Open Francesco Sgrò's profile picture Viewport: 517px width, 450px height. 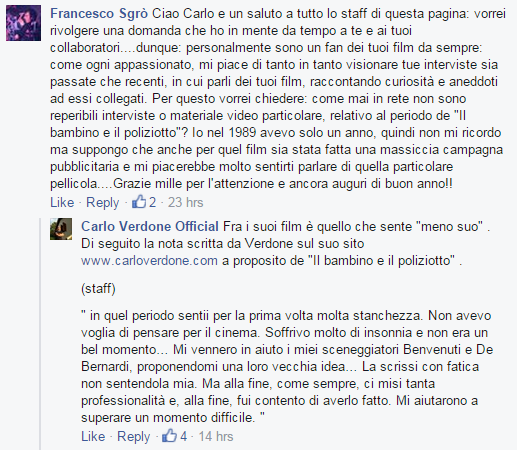point(23,23)
